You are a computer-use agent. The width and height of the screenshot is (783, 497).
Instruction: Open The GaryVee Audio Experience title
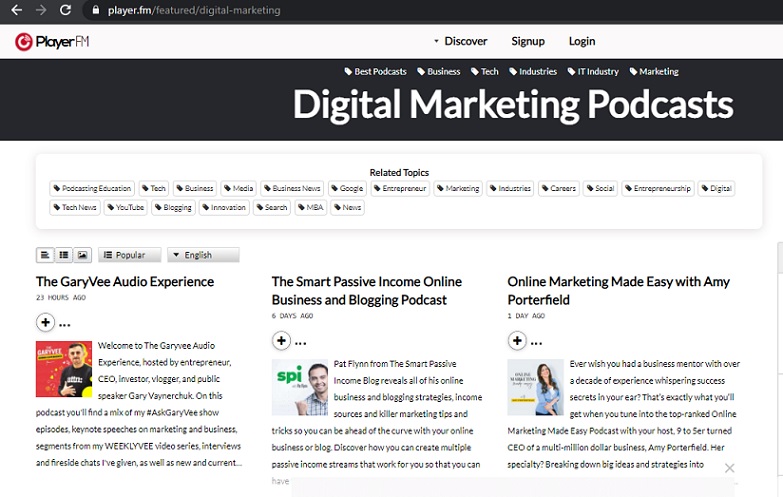[125, 282]
